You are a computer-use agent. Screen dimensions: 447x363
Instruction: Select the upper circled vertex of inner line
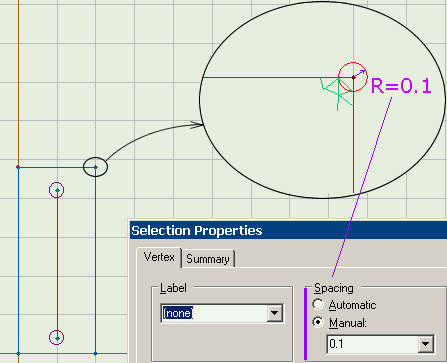pos(57,190)
